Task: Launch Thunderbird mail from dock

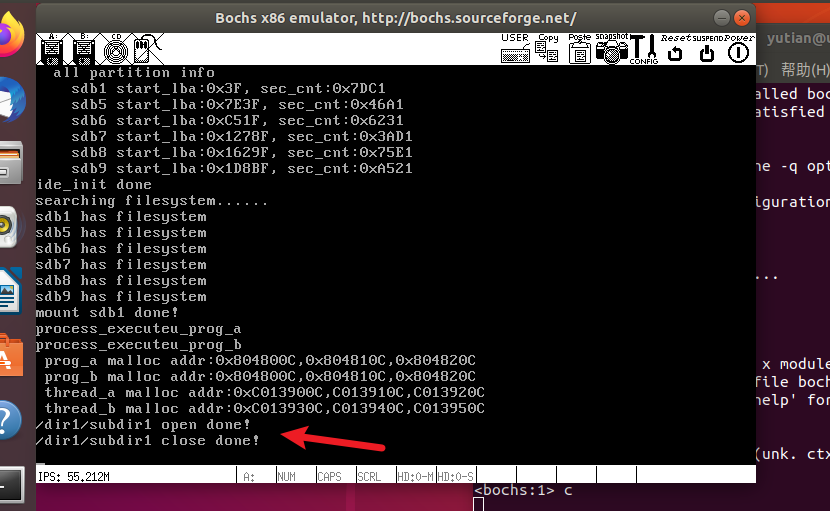Action: [x=10, y=98]
